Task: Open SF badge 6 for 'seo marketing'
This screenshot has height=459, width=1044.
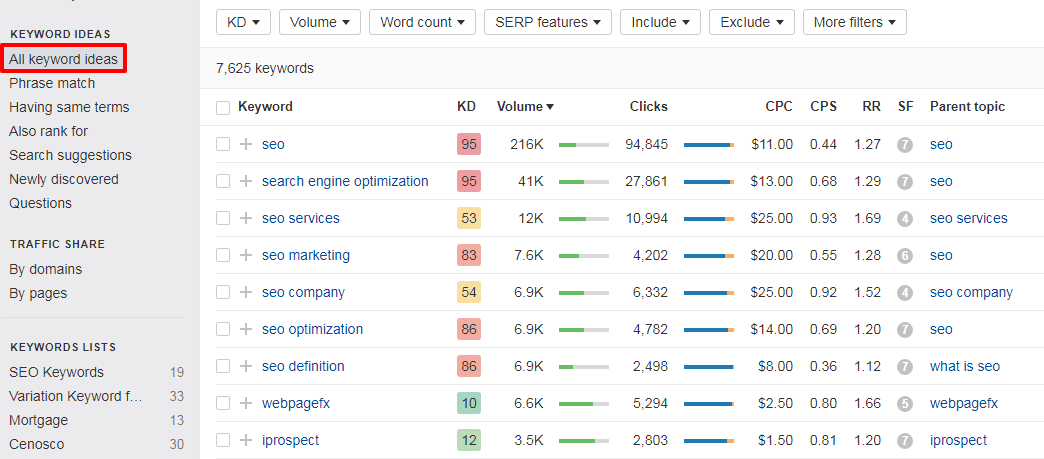Action: click(904, 255)
